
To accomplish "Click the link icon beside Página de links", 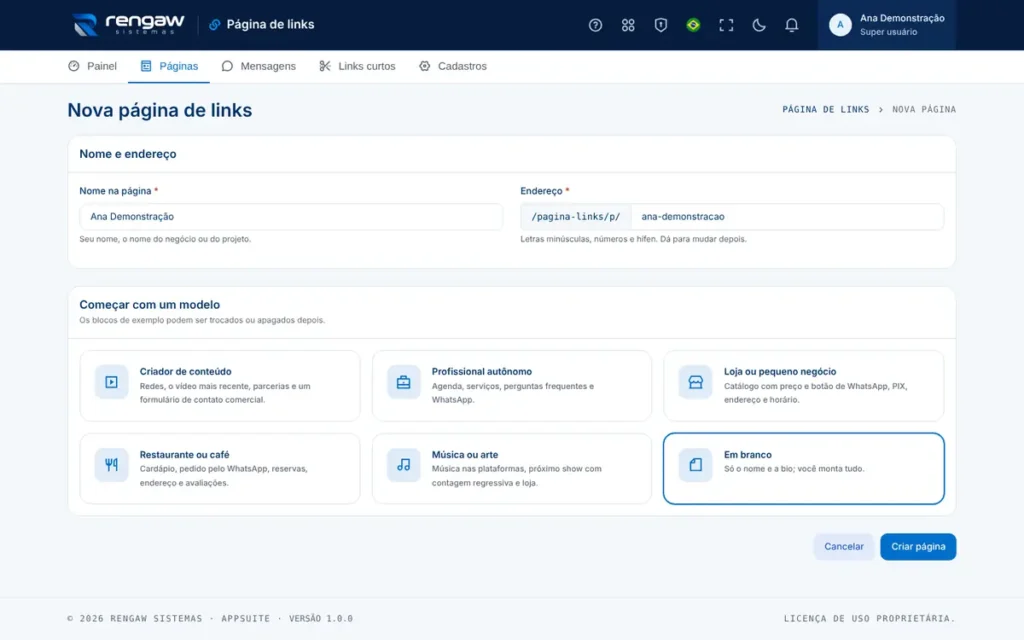I will [x=214, y=25].
